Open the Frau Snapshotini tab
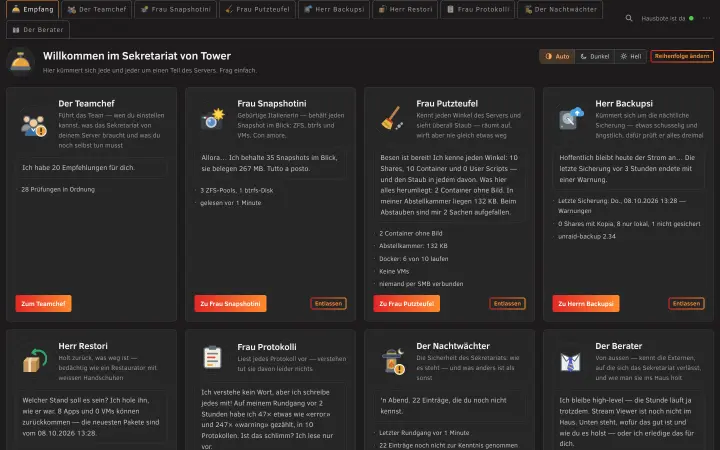Screen dimensions: 720x450 pos(175,9)
